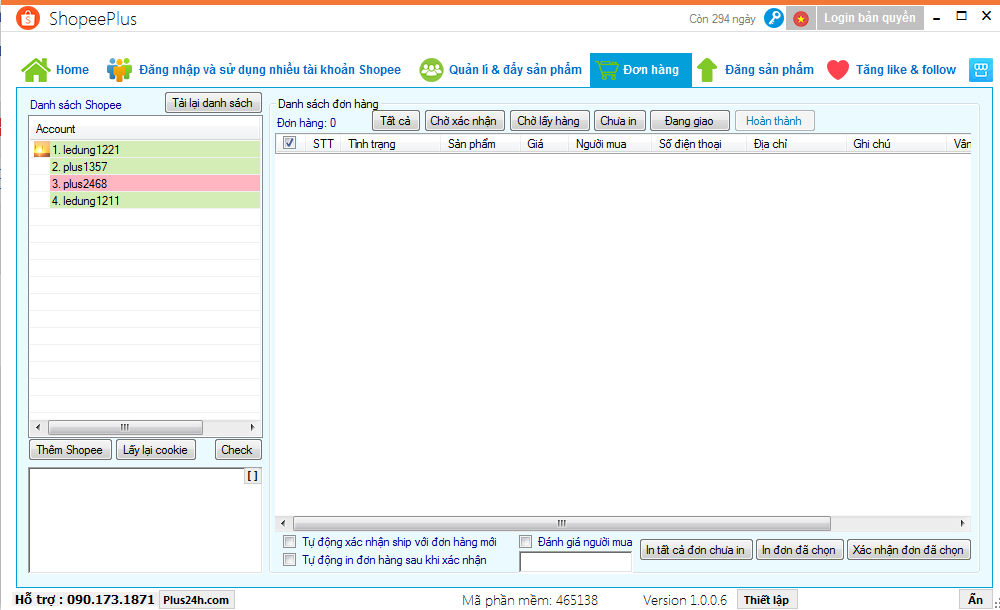Image resolution: width=1000 pixels, height=610 pixels.
Task: Click the blue shop icon at far right
Action: [980, 70]
